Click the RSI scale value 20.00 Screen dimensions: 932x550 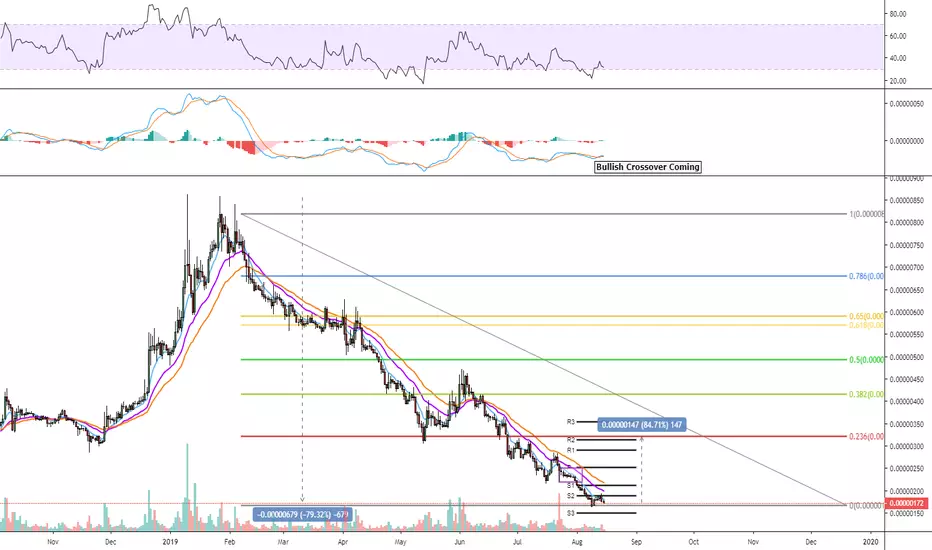[898, 81]
